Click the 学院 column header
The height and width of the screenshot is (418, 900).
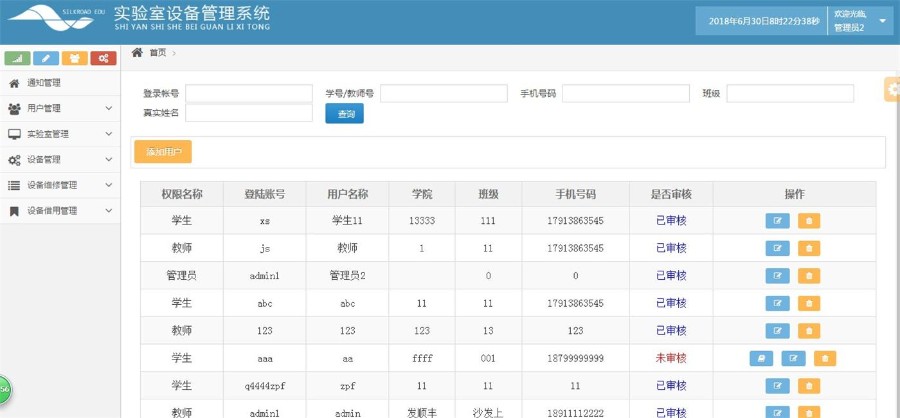[x=422, y=195]
